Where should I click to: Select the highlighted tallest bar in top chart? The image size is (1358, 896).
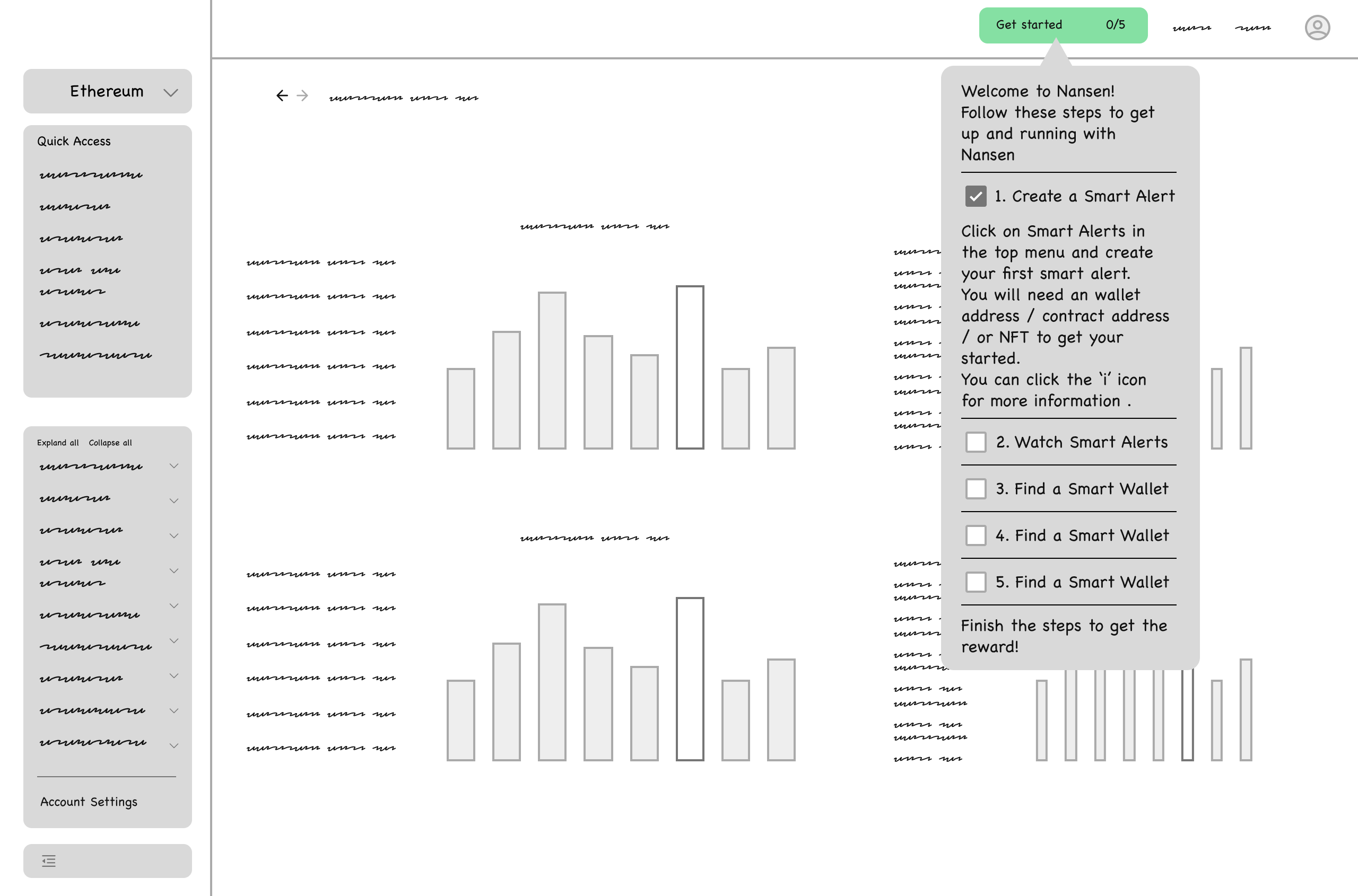click(690, 367)
